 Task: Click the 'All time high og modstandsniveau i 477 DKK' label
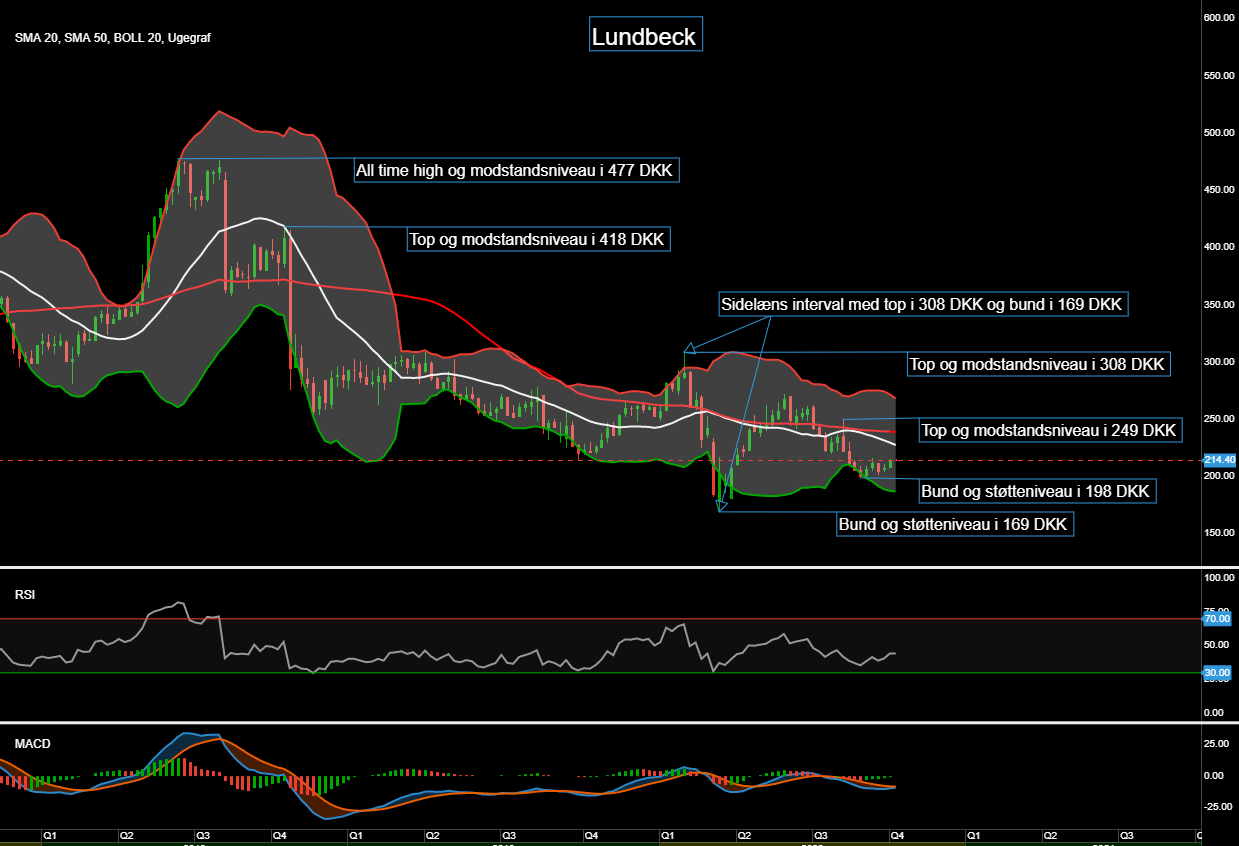point(516,171)
